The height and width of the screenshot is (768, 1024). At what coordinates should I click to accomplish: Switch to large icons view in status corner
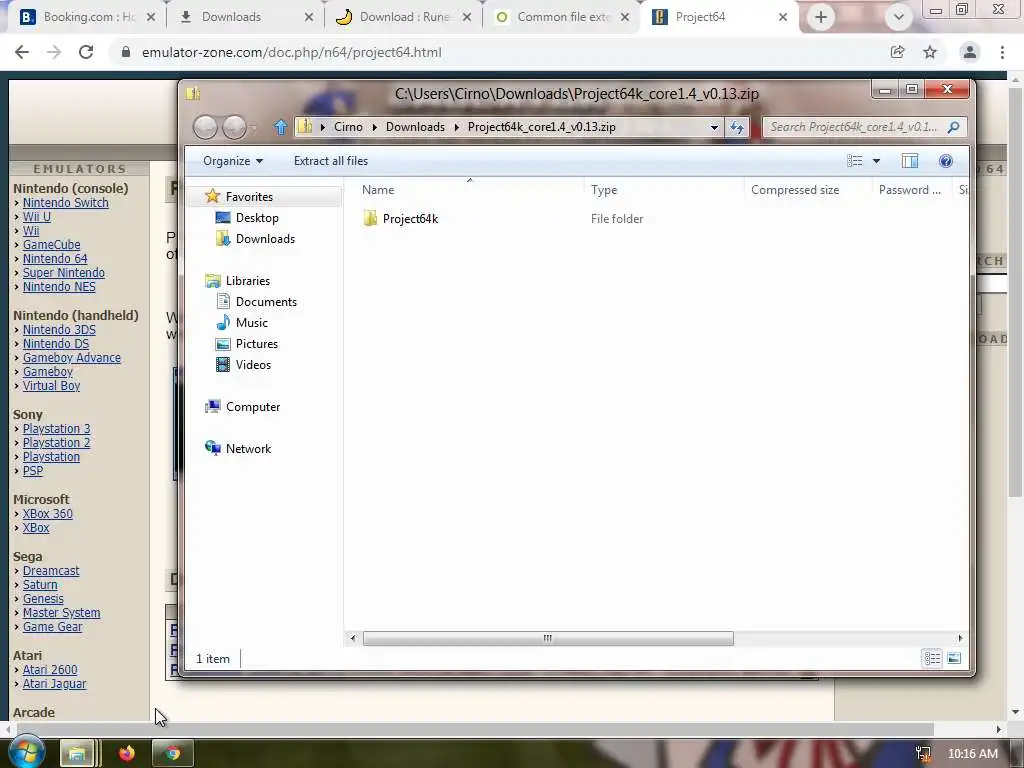[954, 658]
